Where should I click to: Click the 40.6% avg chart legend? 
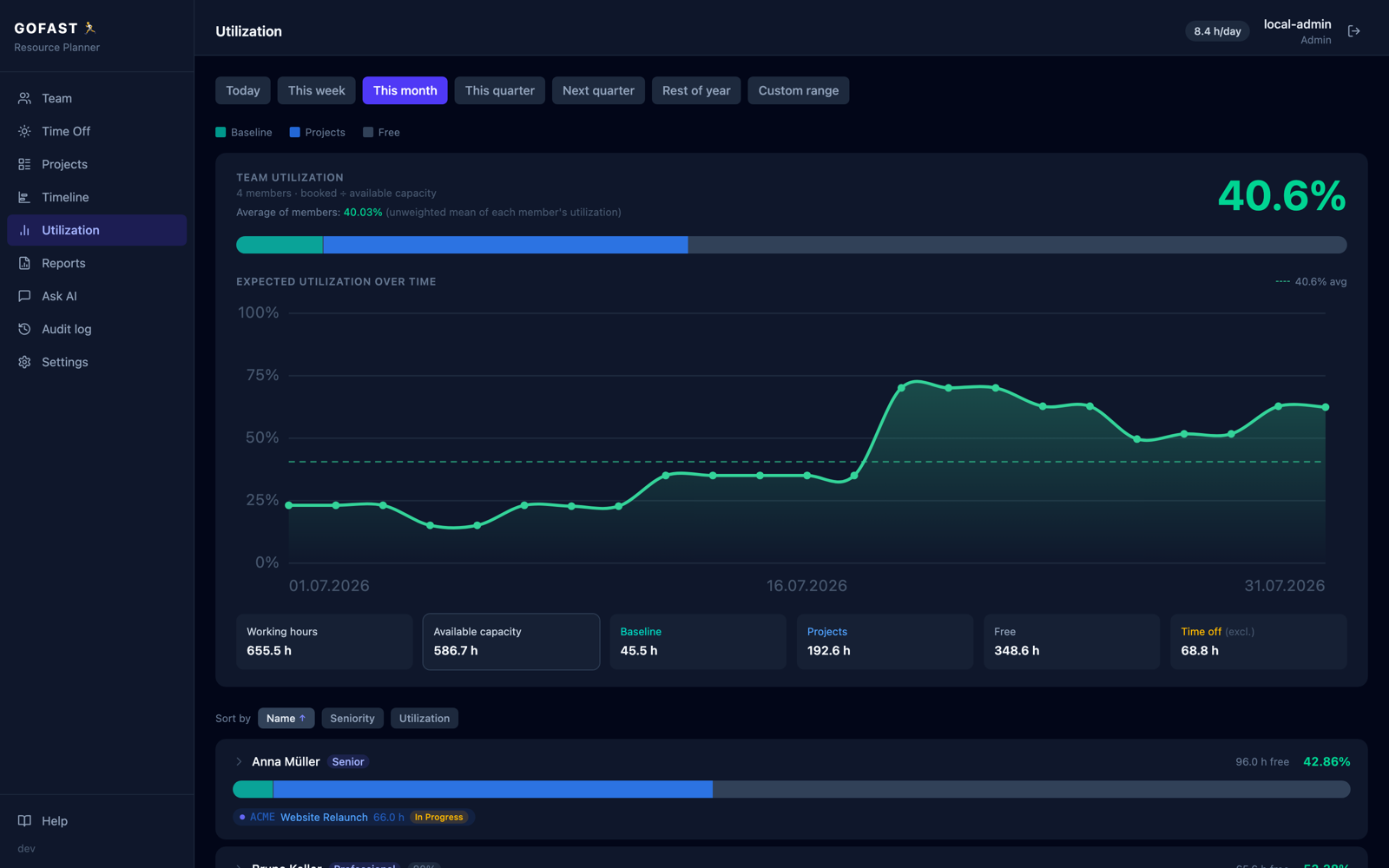point(1311,281)
